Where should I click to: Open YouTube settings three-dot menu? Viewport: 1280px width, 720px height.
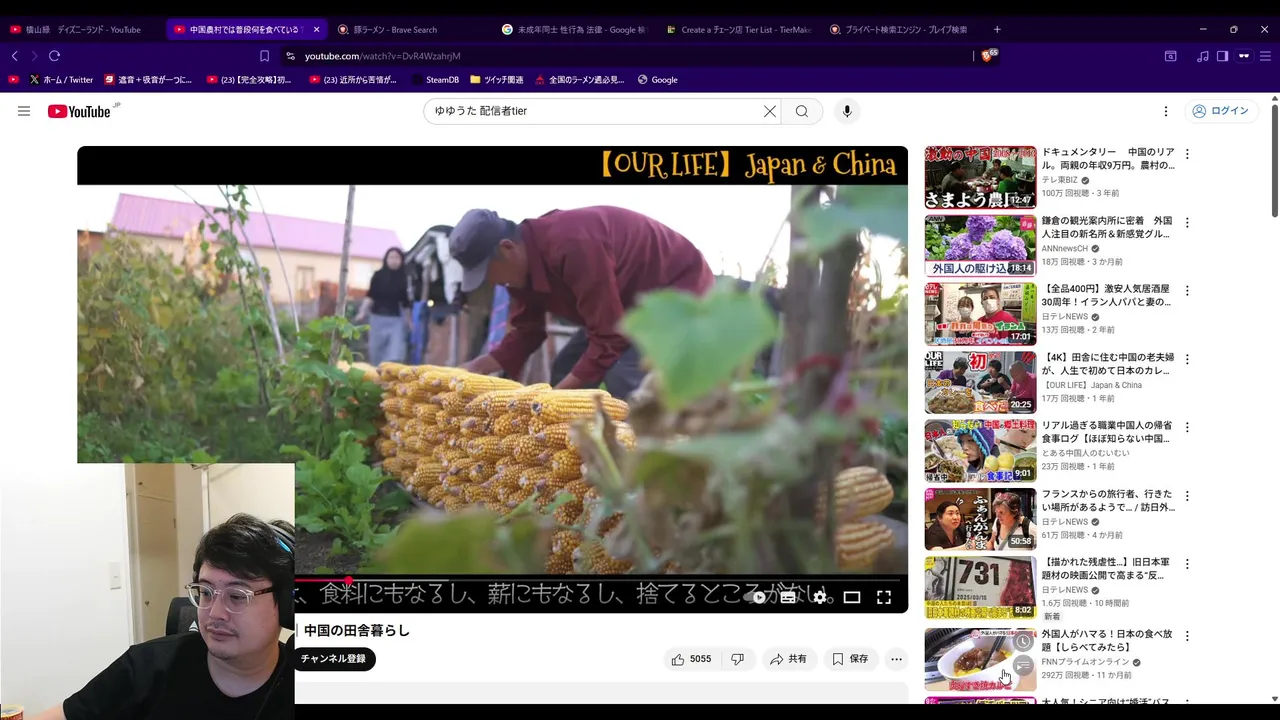1166,111
